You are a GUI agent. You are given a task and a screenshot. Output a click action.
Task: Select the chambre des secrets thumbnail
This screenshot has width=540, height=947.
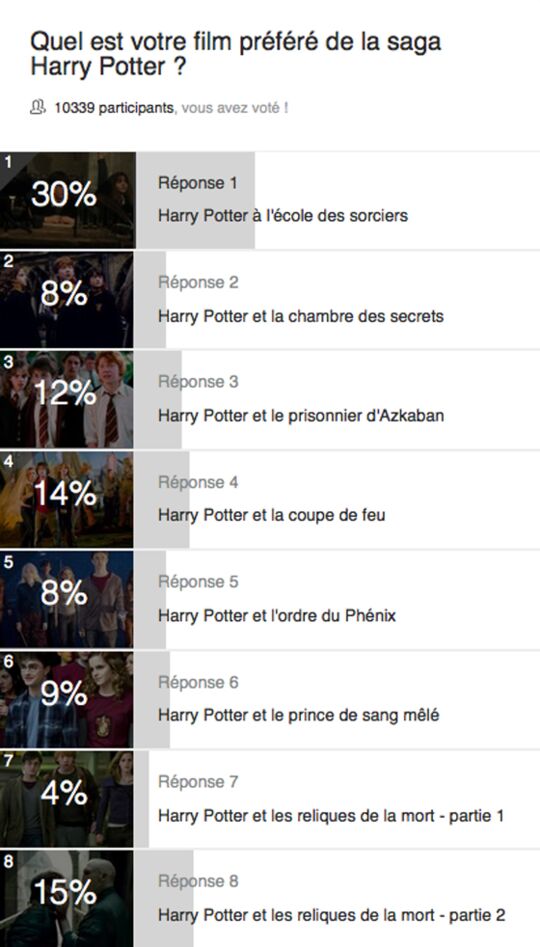pyautogui.click(x=67, y=300)
